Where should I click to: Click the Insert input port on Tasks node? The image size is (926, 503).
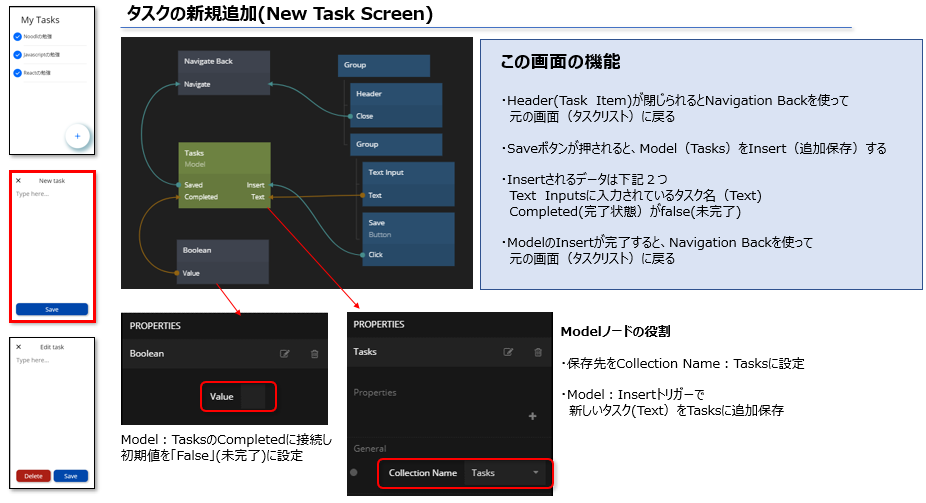coord(271,185)
